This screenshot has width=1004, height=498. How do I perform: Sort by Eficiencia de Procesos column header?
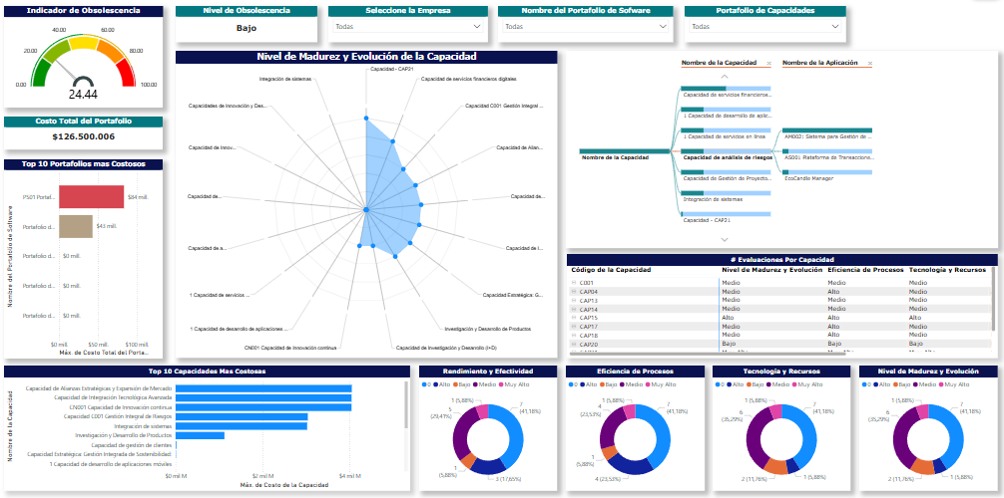(864, 270)
